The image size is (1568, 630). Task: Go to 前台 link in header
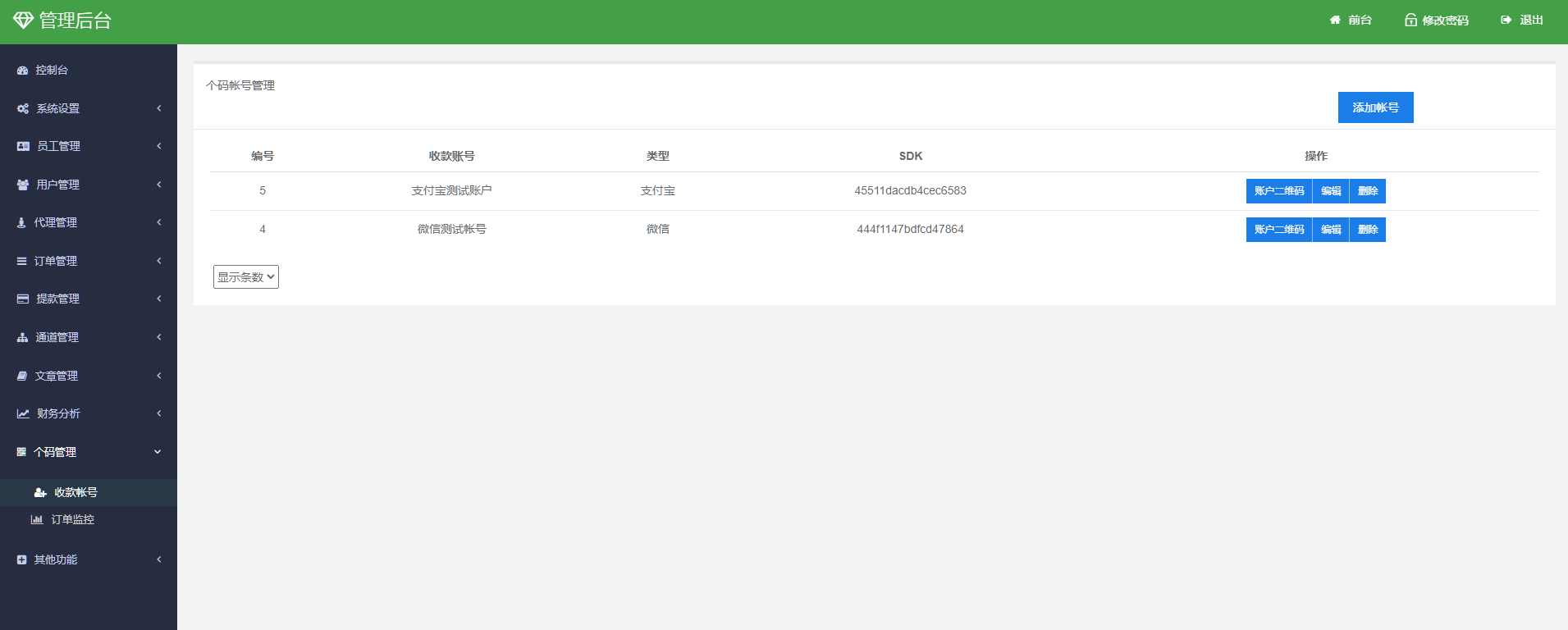click(1360, 20)
